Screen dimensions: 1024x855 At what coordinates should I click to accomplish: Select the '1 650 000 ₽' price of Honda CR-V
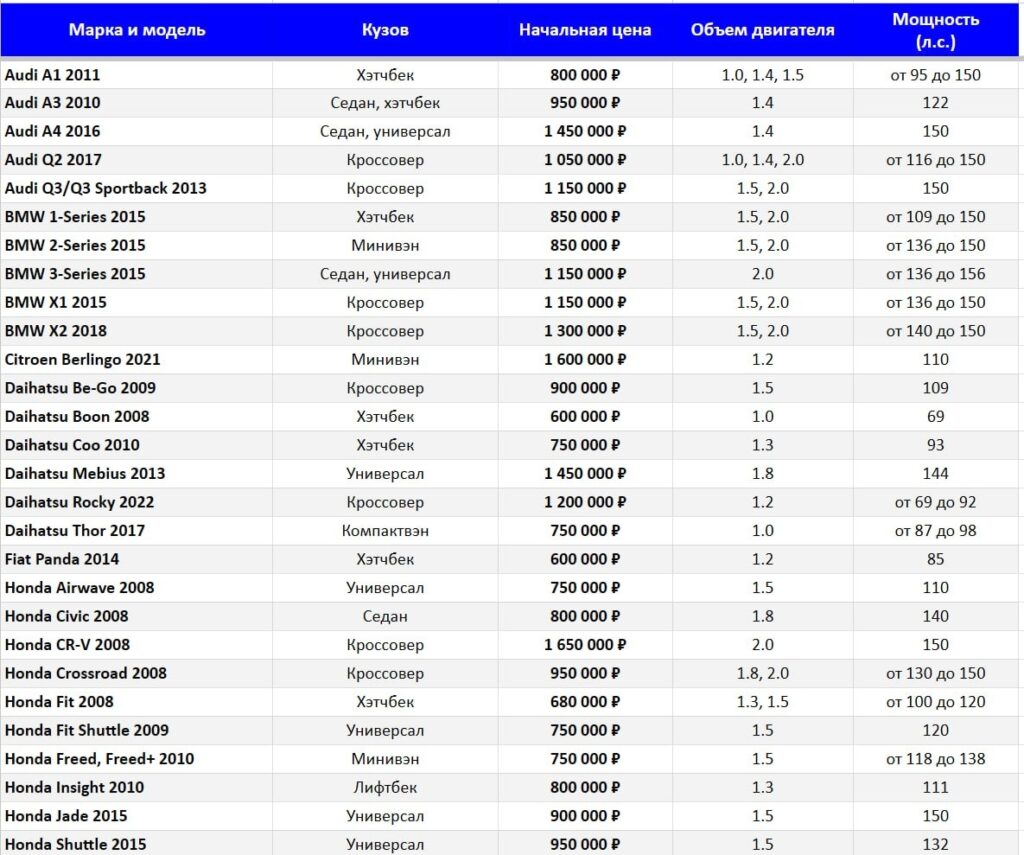click(585, 645)
